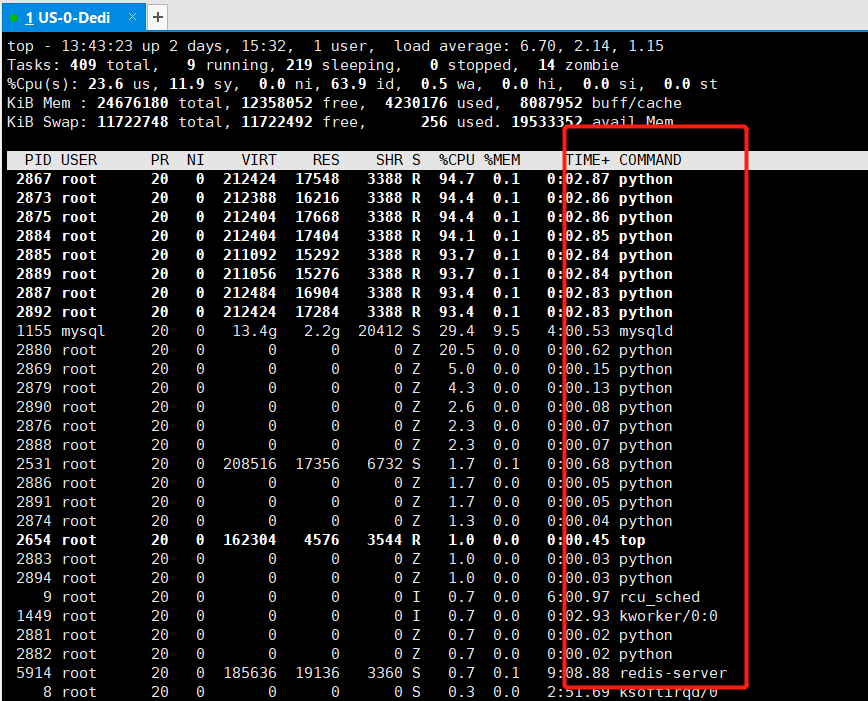Select the rcu_sched process name
The height and width of the screenshot is (701, 868).
tap(659, 597)
